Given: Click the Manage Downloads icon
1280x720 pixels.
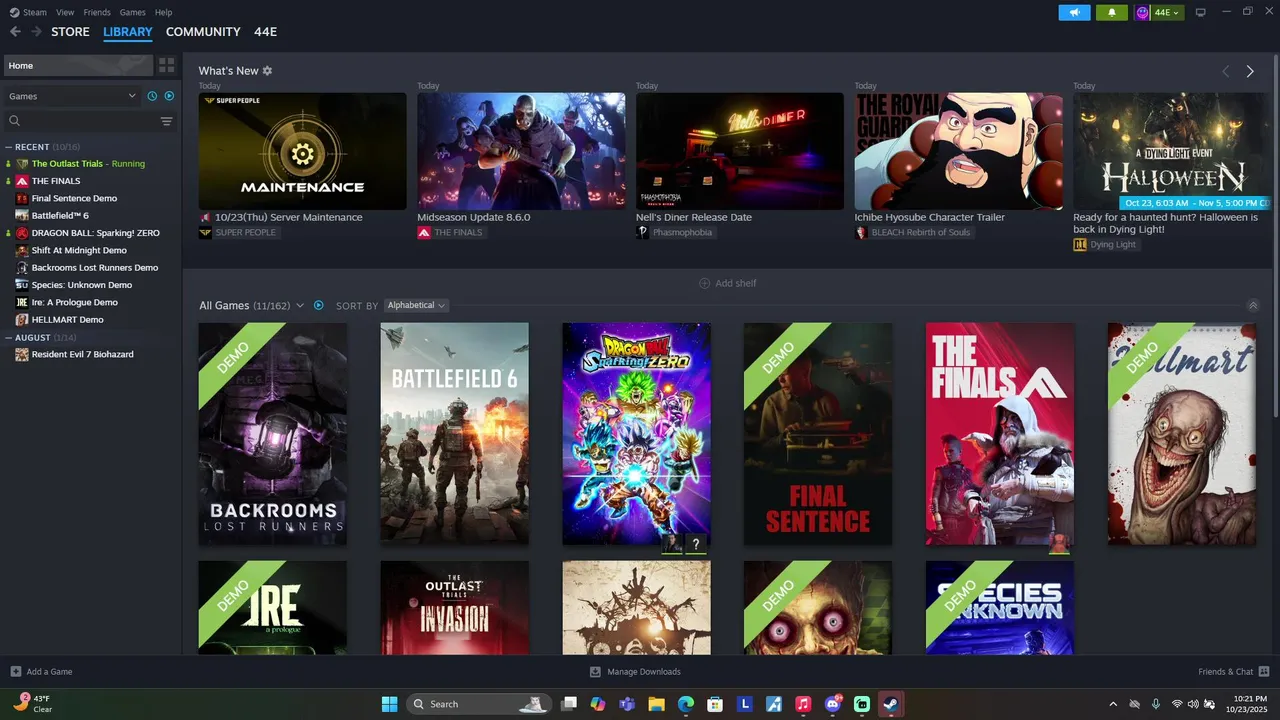Looking at the screenshot, I should [x=595, y=671].
